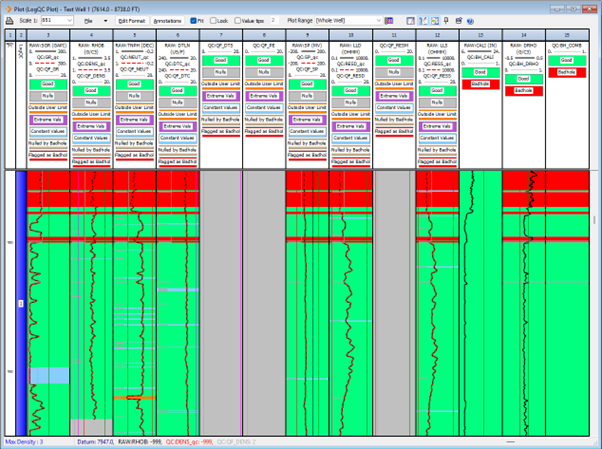Click the depth arrows toolbar icon

pos(423,21)
